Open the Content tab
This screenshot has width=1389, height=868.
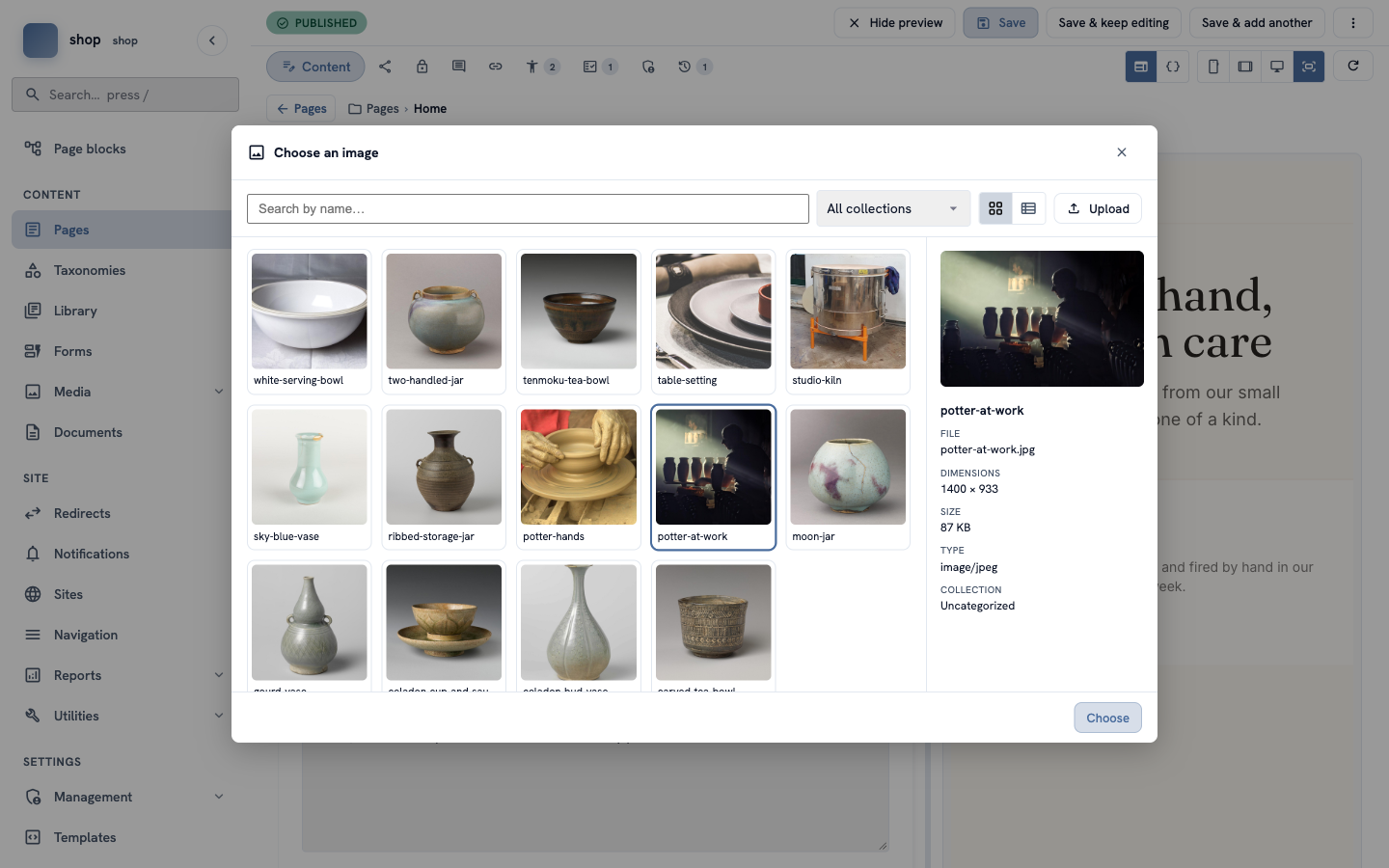pos(315,67)
